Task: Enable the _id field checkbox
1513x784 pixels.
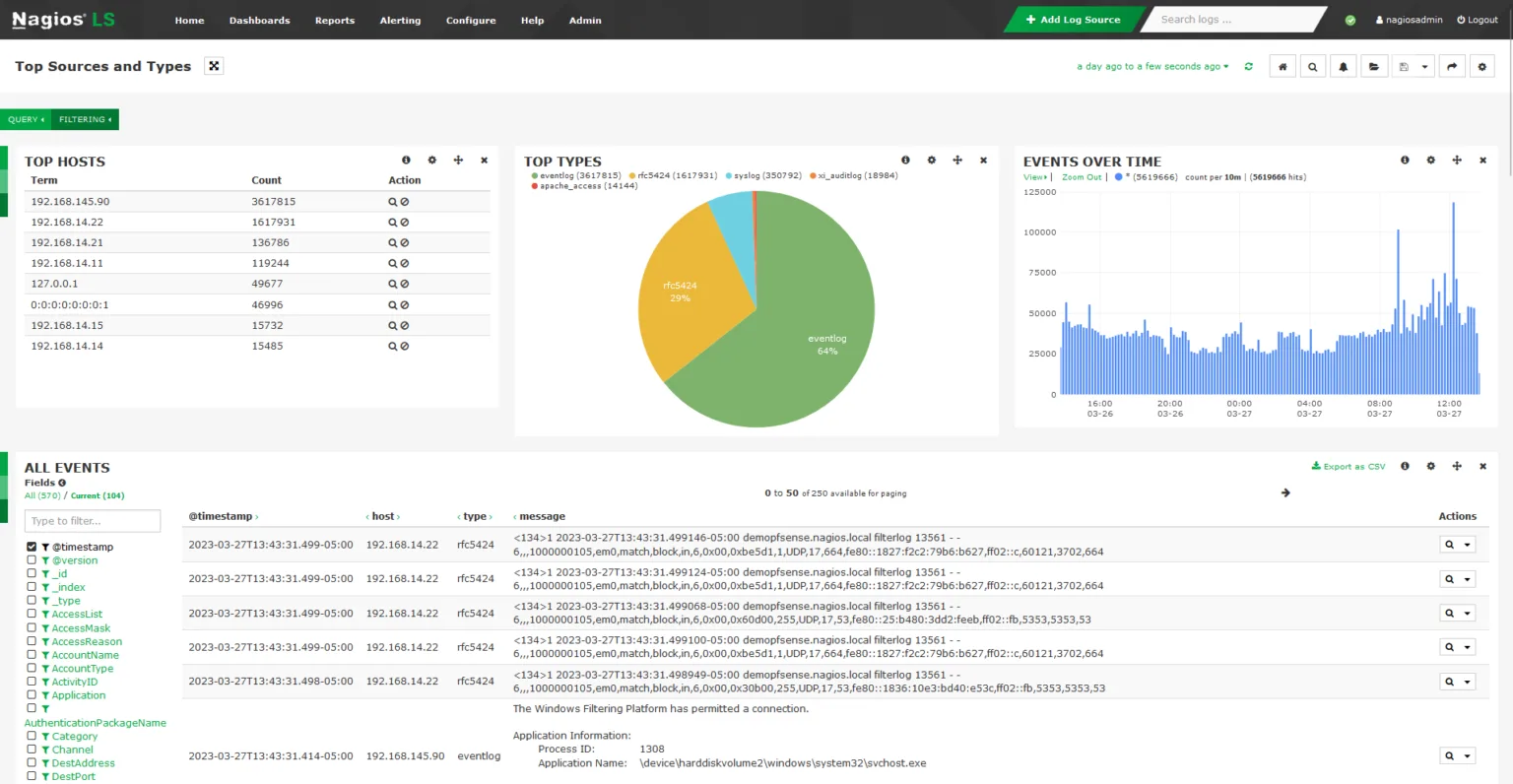Action: point(32,573)
